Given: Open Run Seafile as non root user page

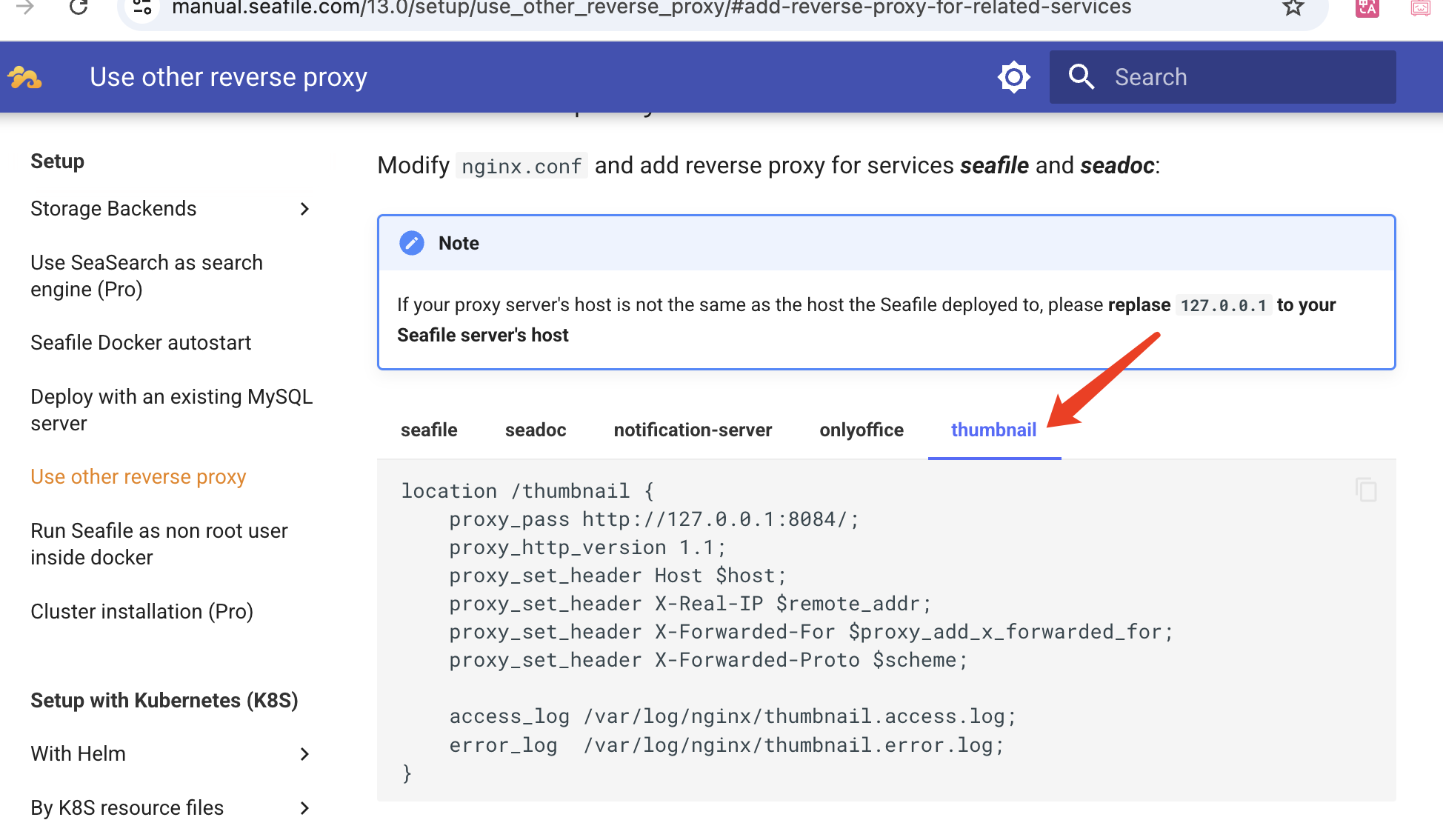Looking at the screenshot, I should pos(159,544).
